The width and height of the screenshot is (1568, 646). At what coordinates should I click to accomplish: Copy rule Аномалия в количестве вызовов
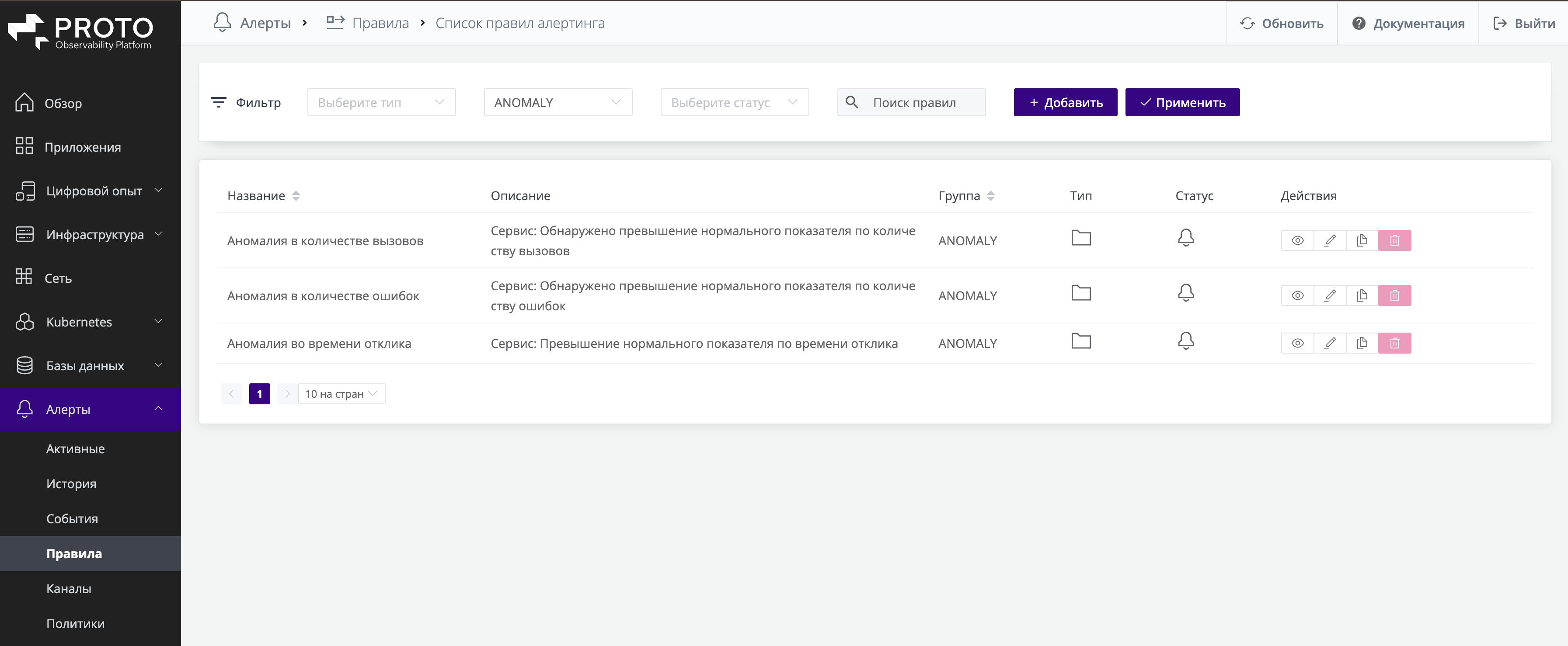pos(1362,240)
